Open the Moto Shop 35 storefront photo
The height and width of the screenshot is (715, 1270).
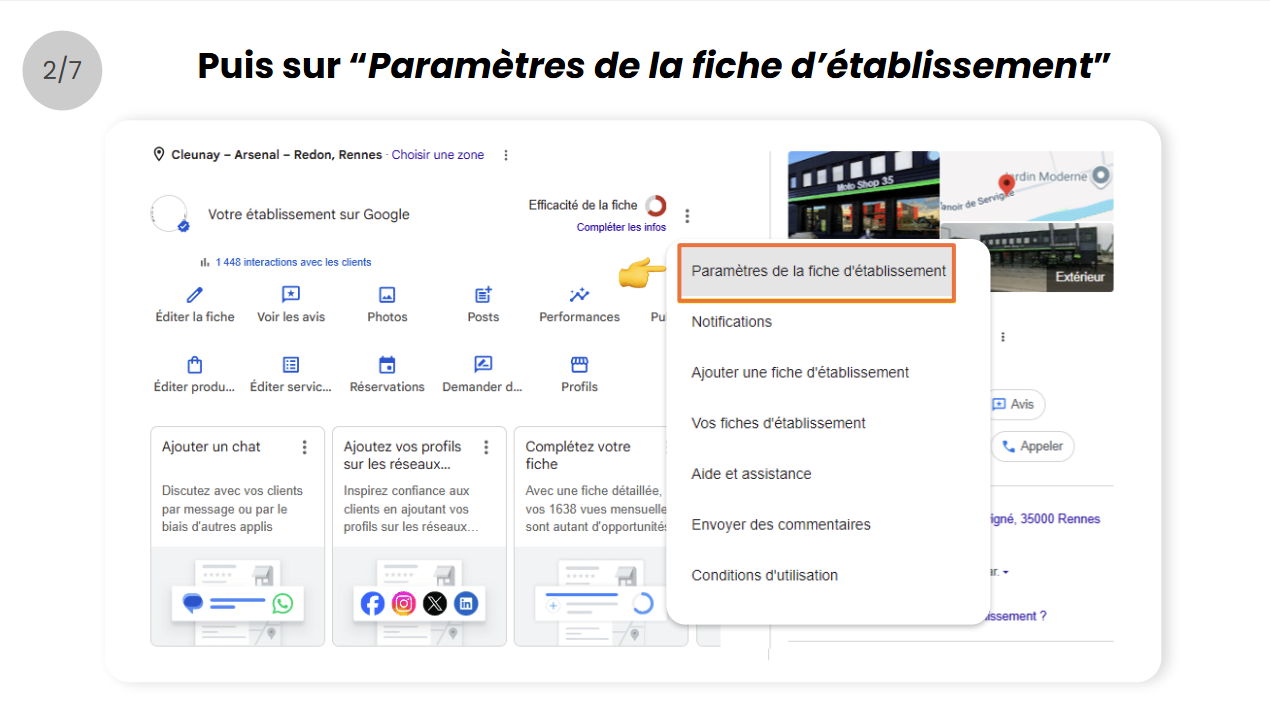tap(864, 195)
